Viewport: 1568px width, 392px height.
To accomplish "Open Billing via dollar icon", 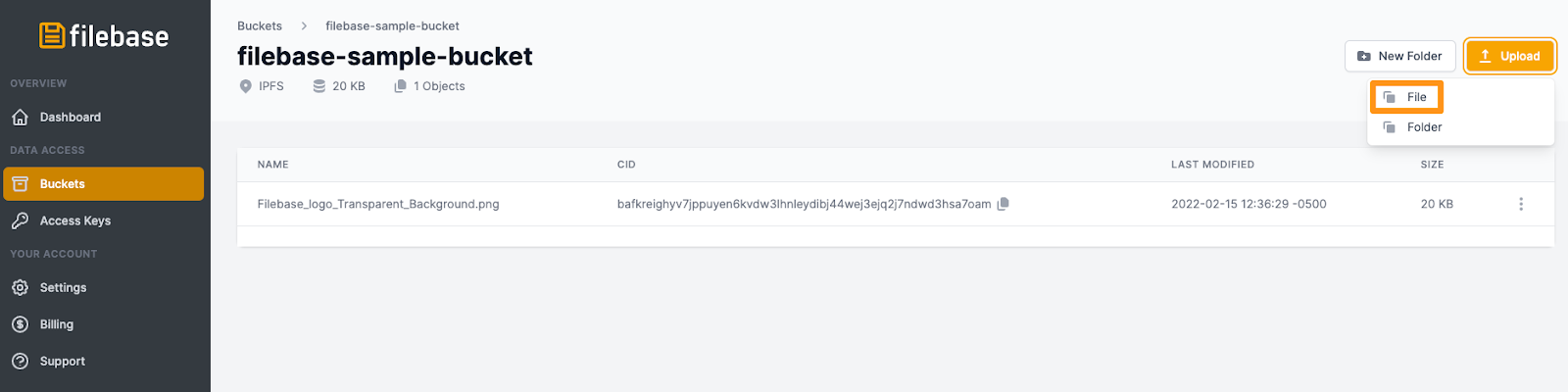I will pyautogui.click(x=20, y=324).
